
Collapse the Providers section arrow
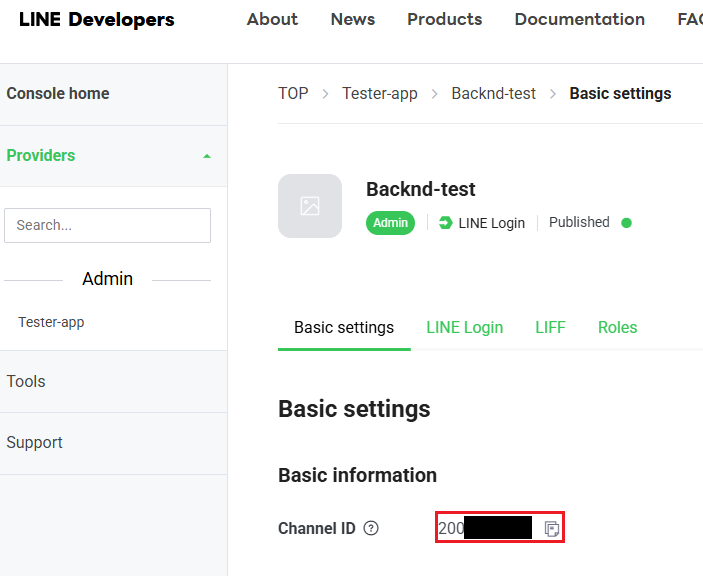[207, 156]
